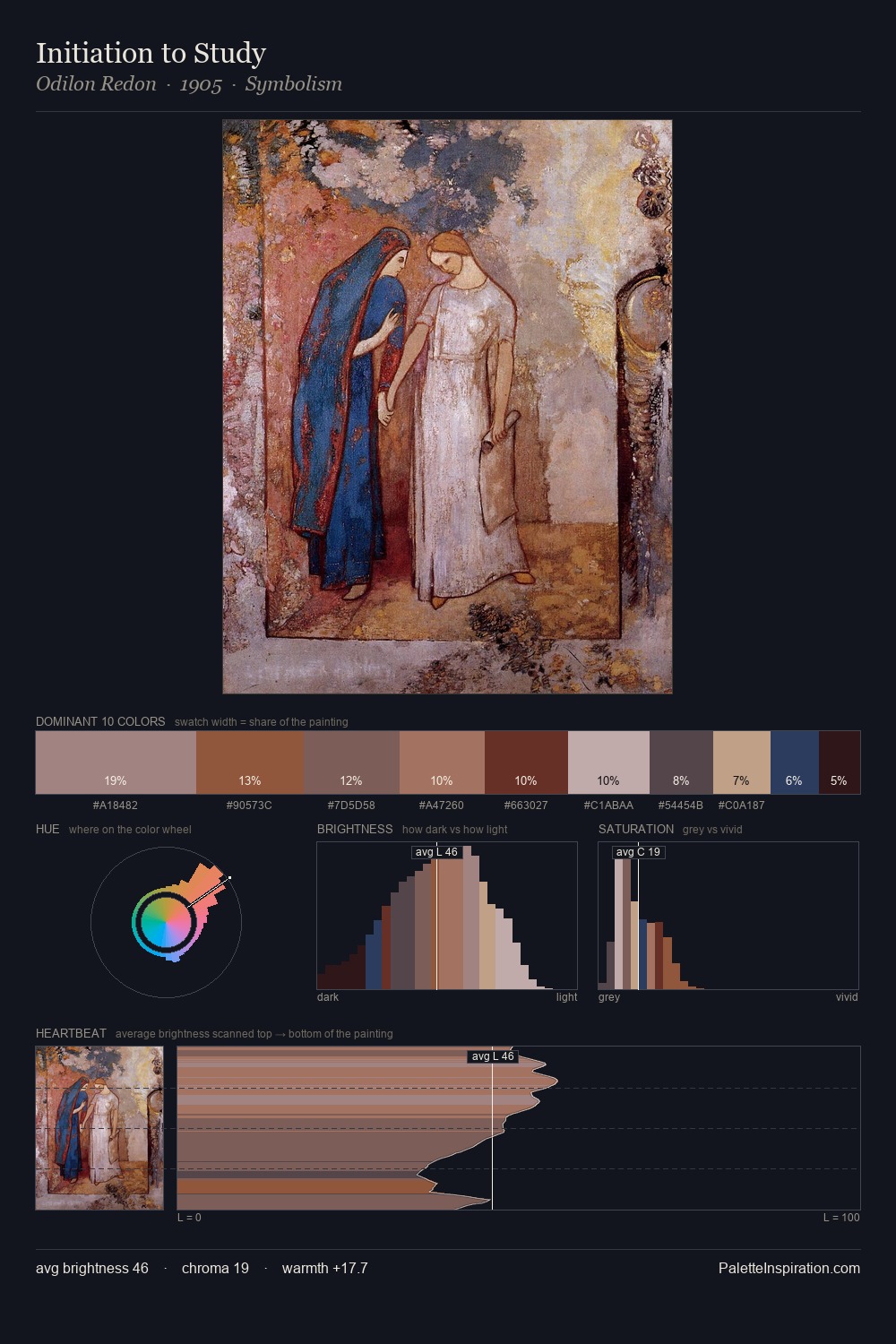Viewport: 896px width, 1344px height.
Task: Click the hex label #54454B
Action: click(681, 806)
